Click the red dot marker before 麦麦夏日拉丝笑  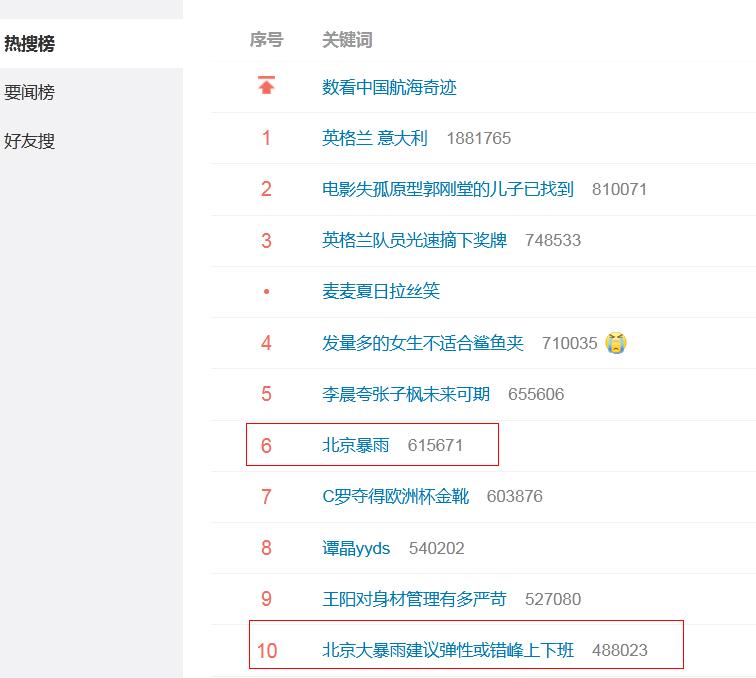[x=266, y=292]
